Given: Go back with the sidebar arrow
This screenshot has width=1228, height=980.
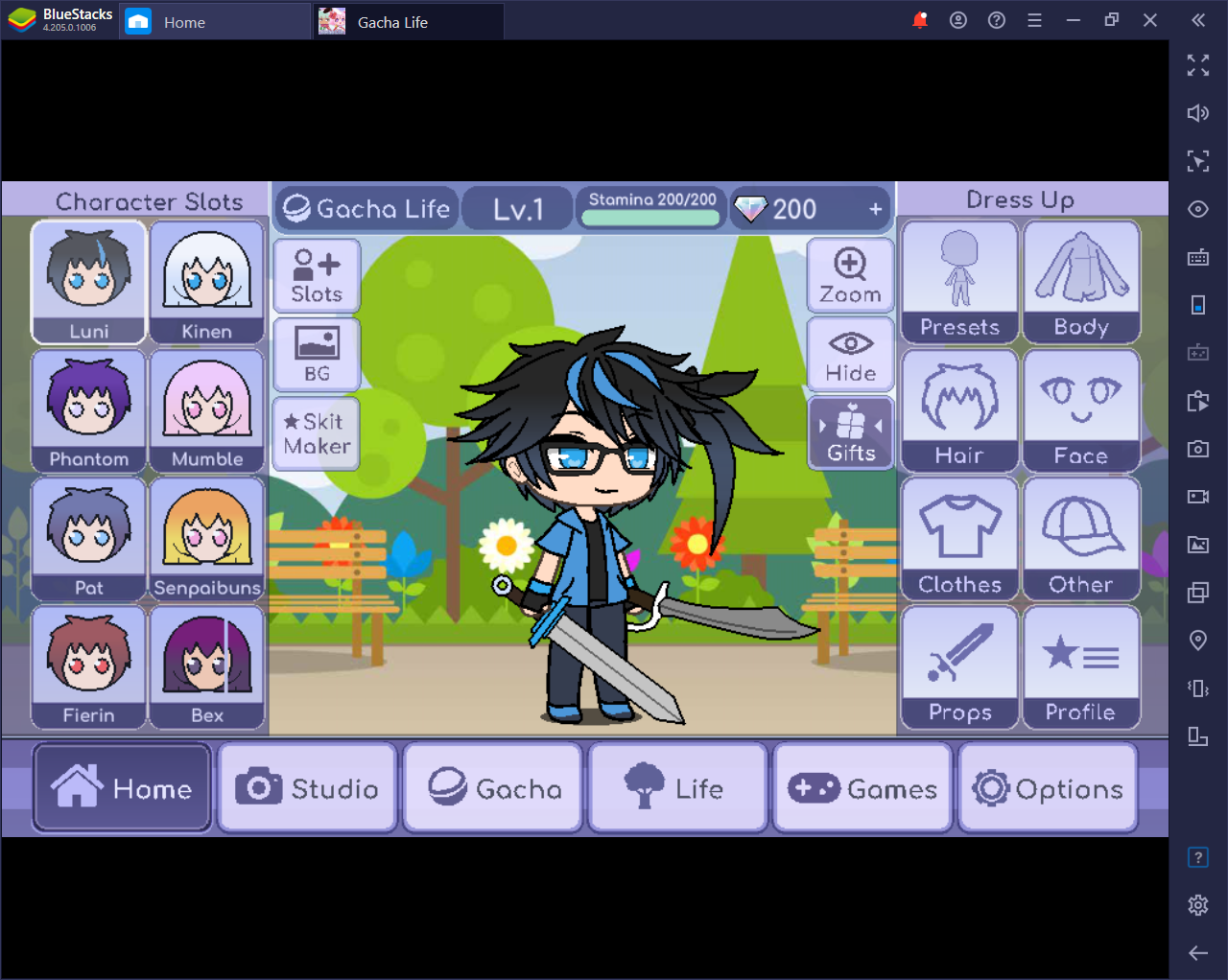Looking at the screenshot, I should point(1198,953).
